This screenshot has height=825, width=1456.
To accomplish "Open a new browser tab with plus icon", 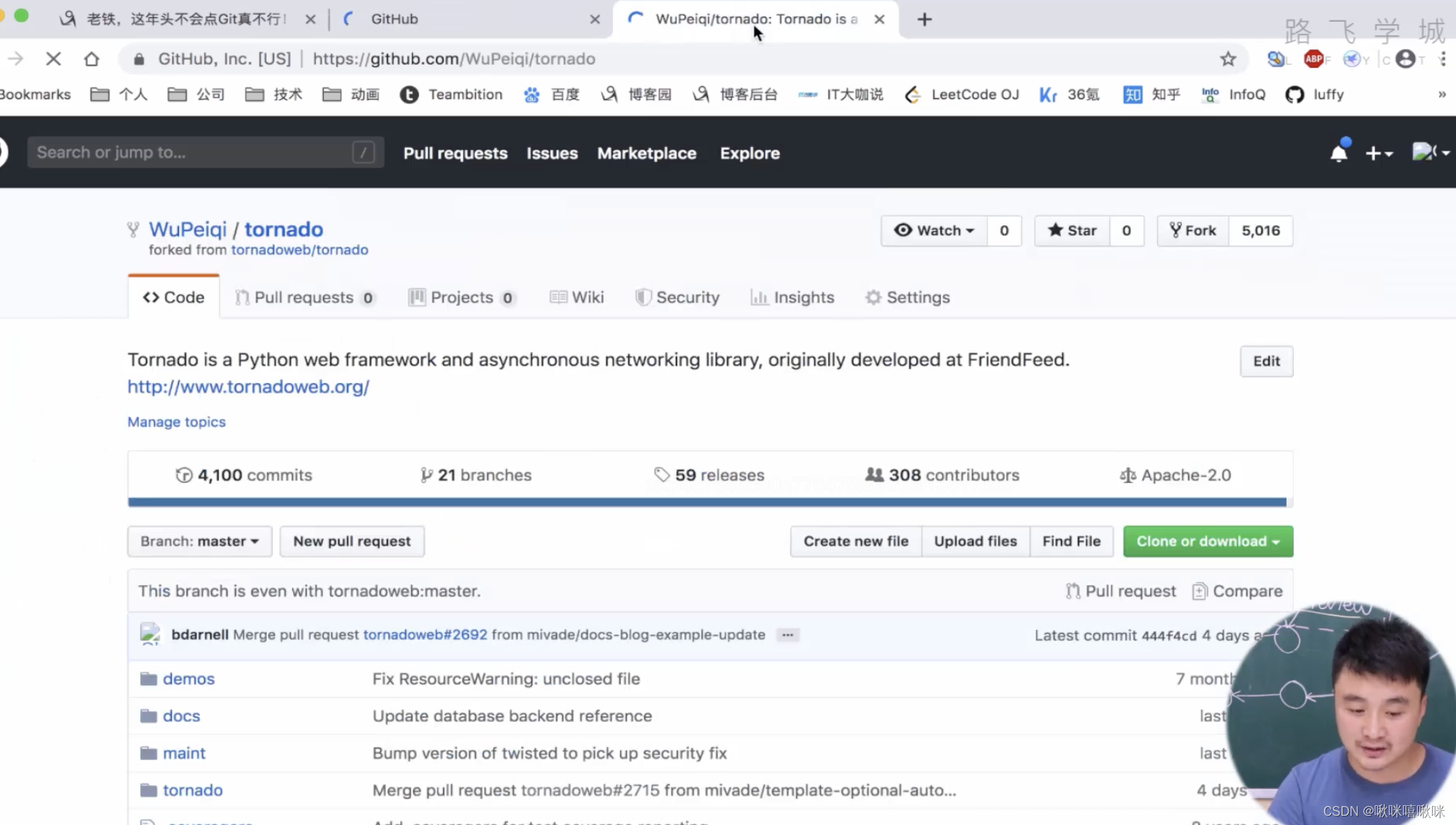I will 924,19.
